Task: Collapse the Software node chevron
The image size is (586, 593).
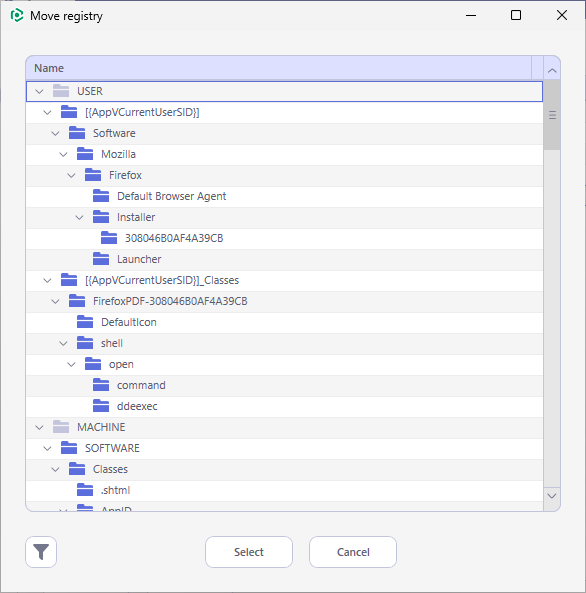Action: 55,134
